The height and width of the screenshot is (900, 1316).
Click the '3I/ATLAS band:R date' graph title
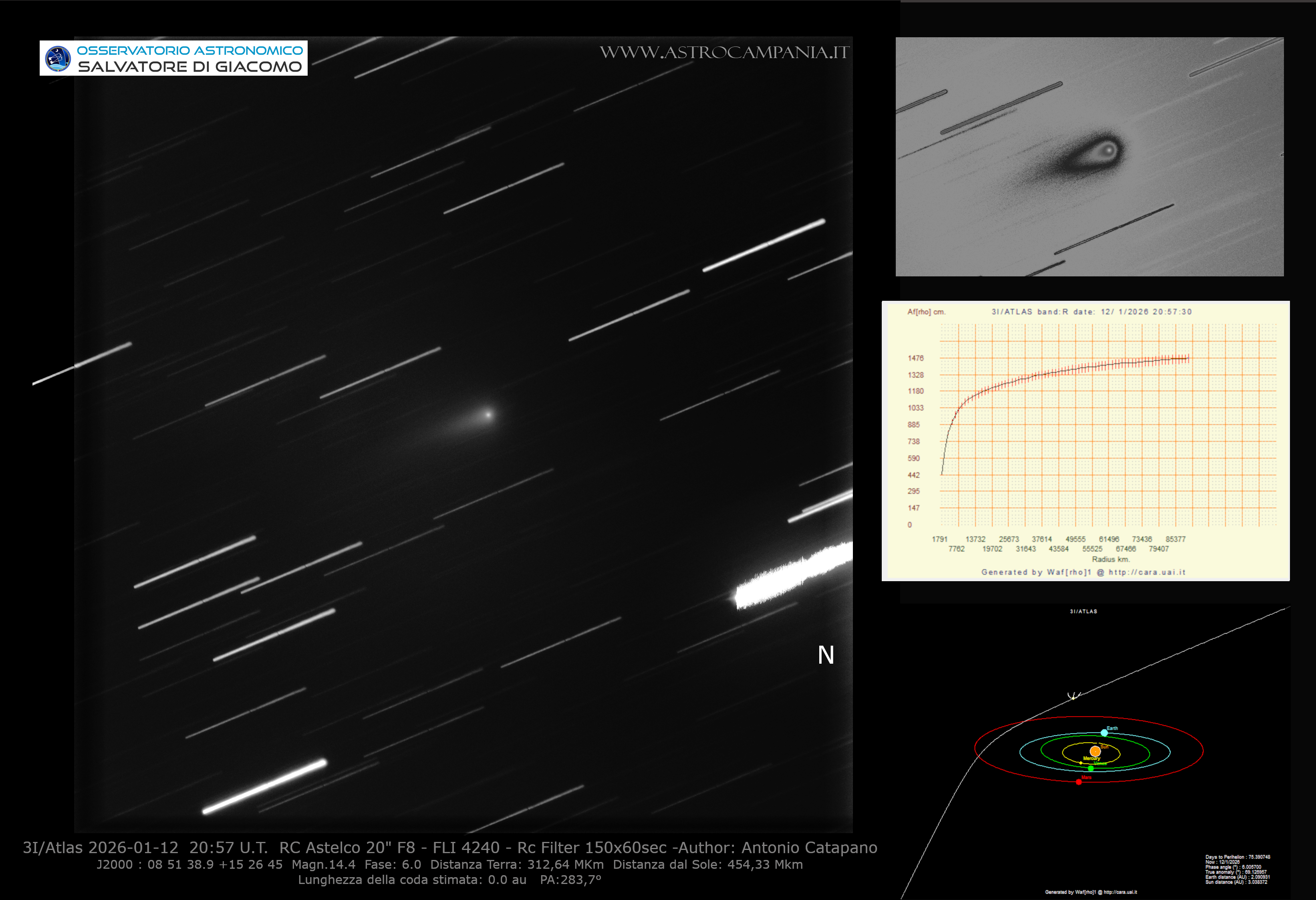(1091, 311)
